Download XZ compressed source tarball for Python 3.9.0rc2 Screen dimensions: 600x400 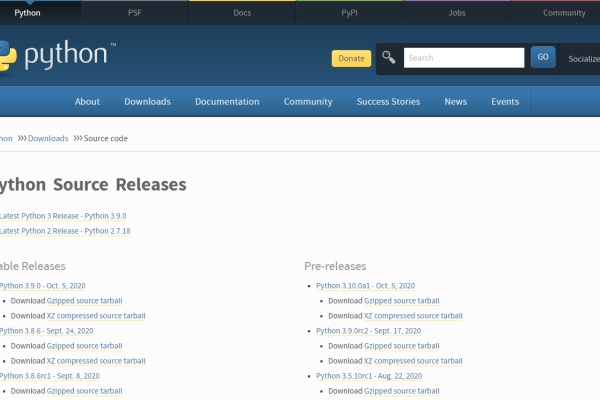pos(413,361)
